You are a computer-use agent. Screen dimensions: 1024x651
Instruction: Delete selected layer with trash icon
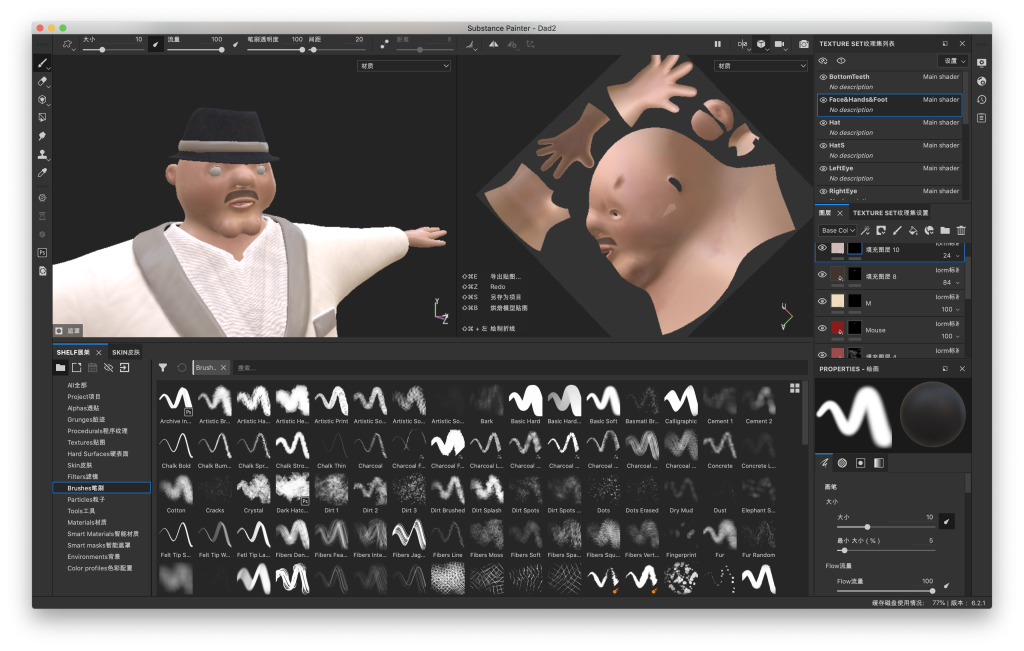pyautogui.click(x=961, y=230)
